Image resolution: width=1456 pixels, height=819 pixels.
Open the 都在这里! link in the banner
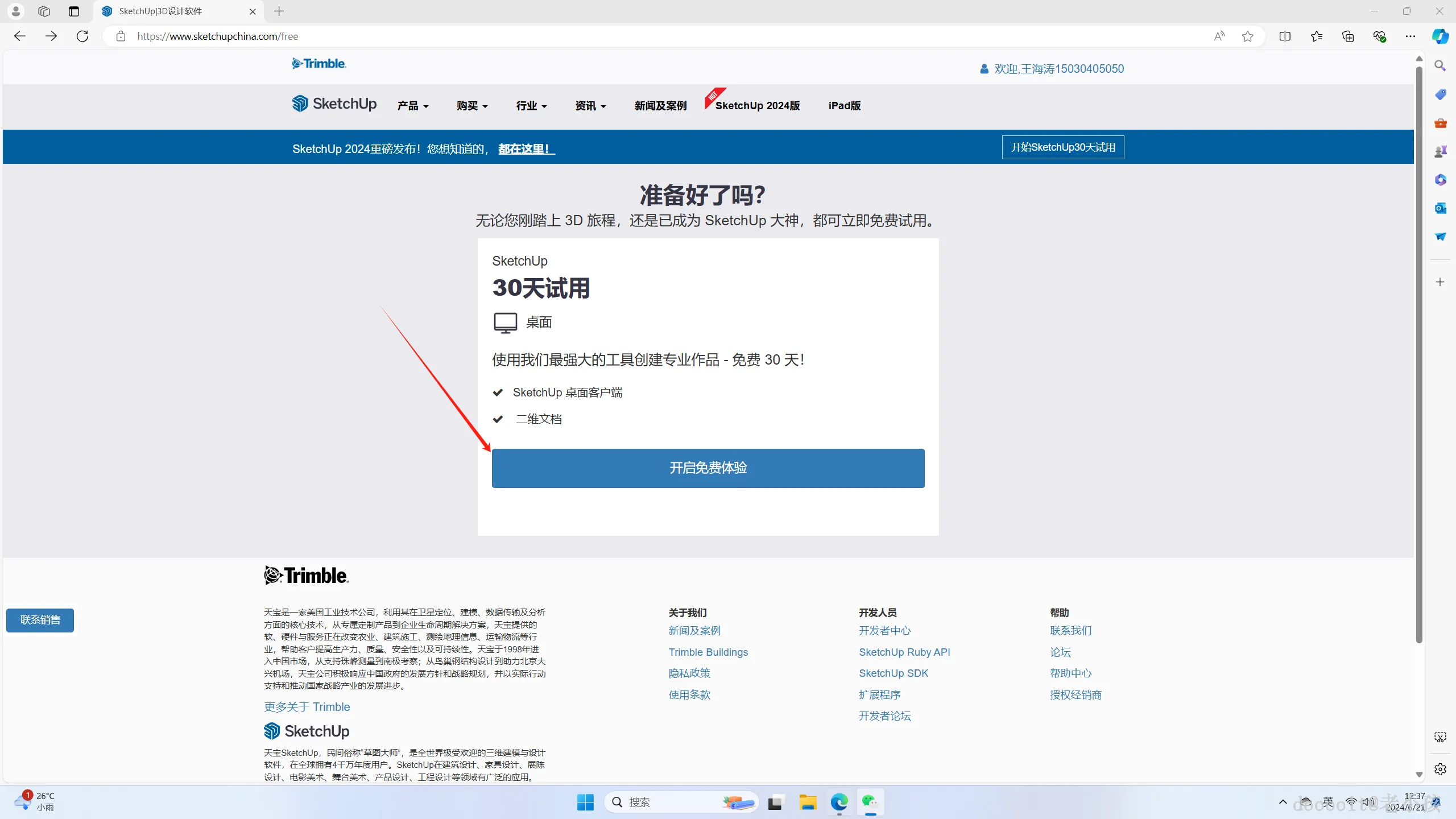point(524,148)
